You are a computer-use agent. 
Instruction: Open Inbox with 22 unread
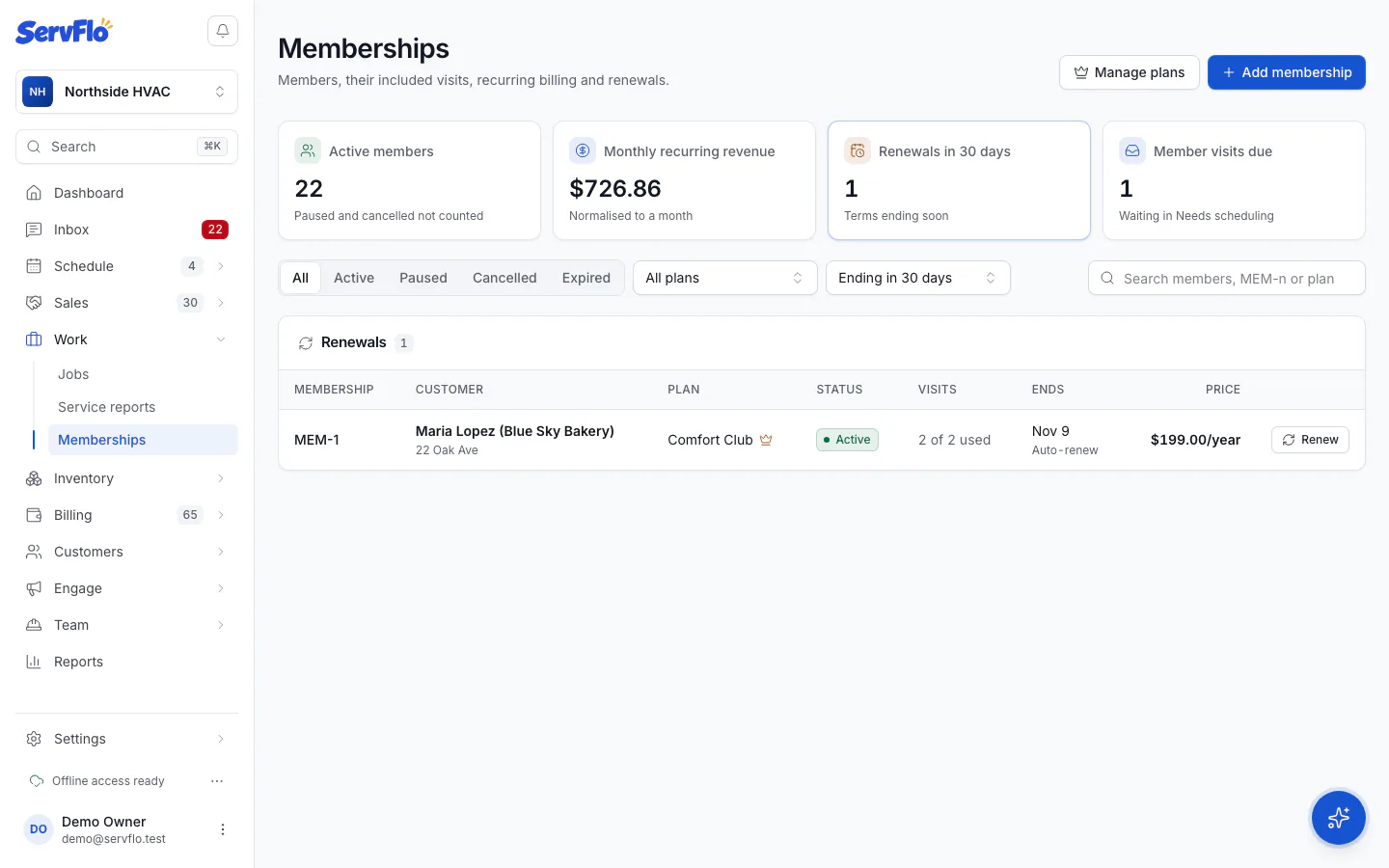pyautogui.click(x=126, y=230)
